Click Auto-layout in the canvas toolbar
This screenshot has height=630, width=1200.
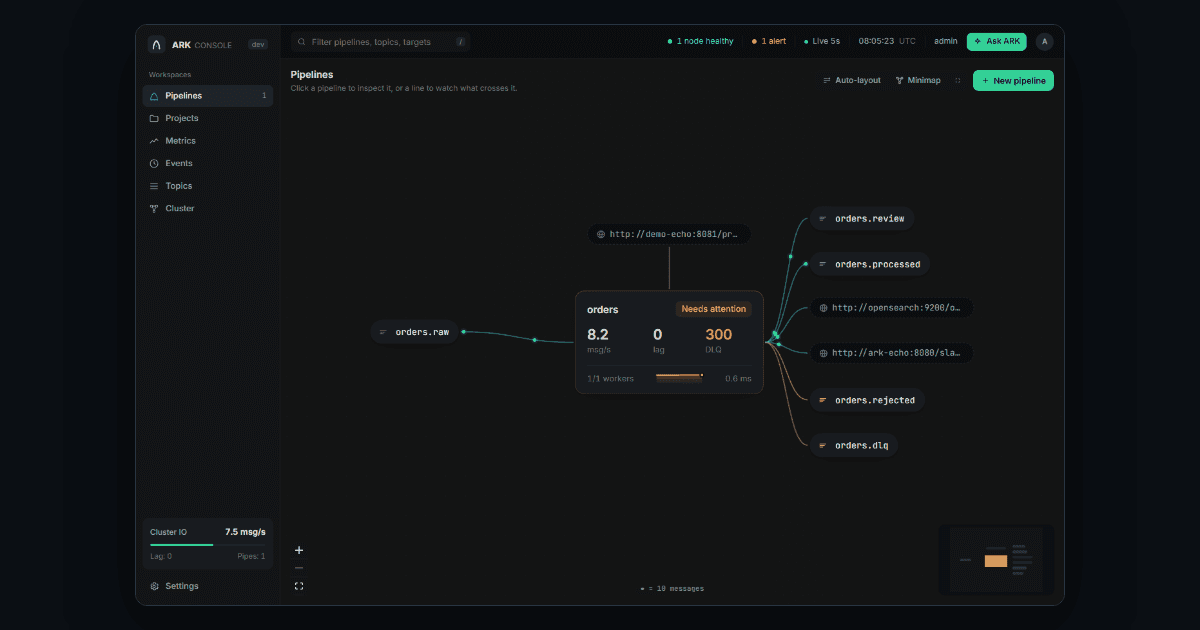coord(852,80)
